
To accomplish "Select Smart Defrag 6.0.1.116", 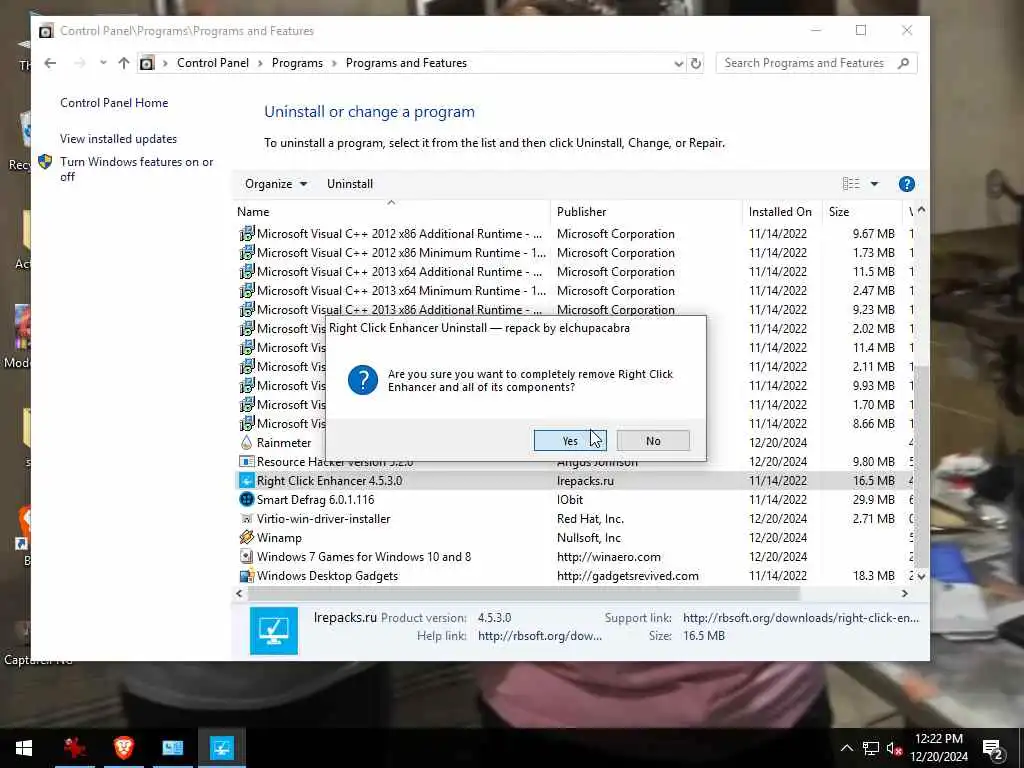I will (575, 500).
